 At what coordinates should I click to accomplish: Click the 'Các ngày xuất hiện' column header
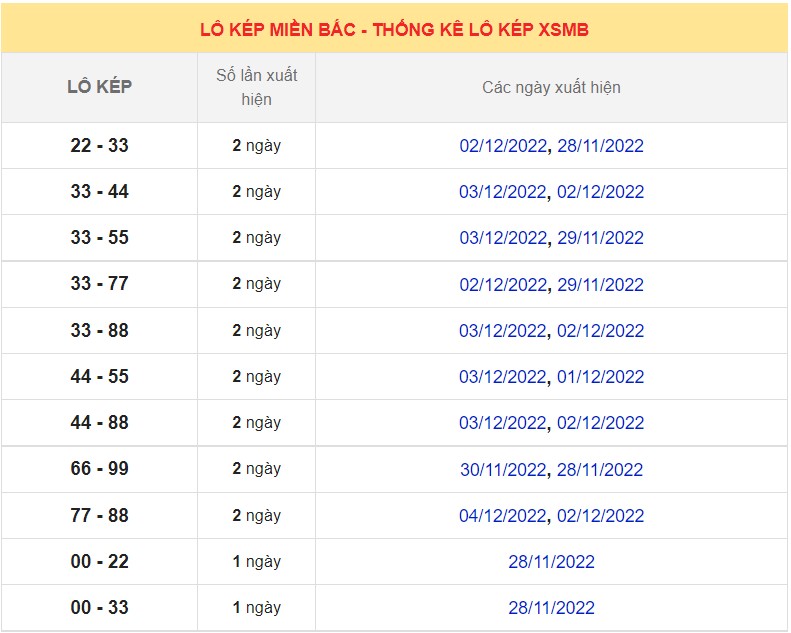tap(551, 87)
